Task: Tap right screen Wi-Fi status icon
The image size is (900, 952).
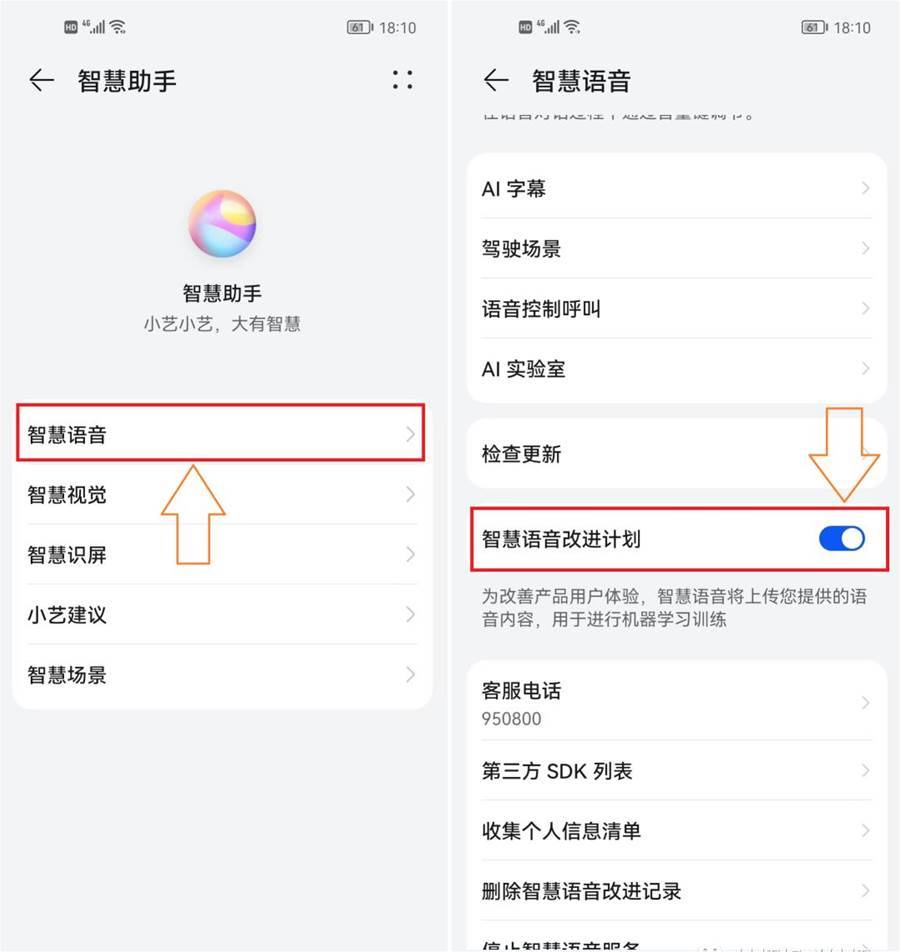Action: pyautogui.click(x=572, y=27)
